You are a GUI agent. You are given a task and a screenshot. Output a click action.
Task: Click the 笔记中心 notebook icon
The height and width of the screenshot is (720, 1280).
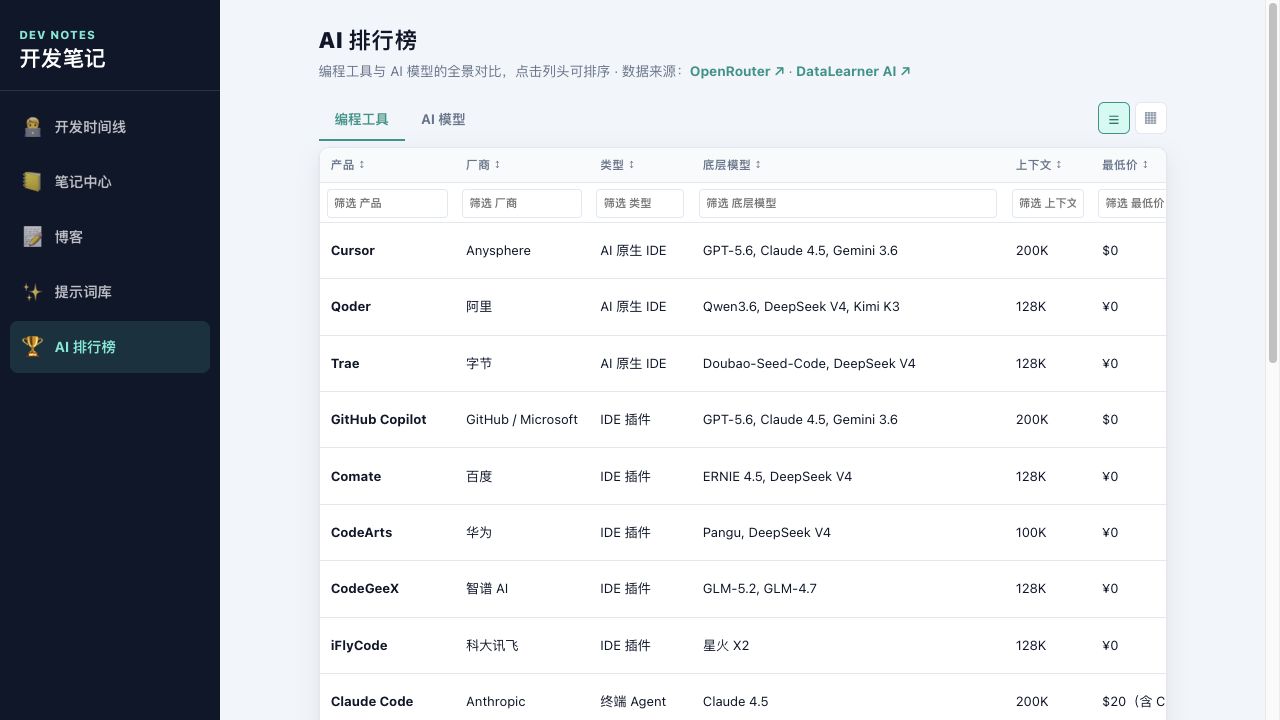point(33,182)
